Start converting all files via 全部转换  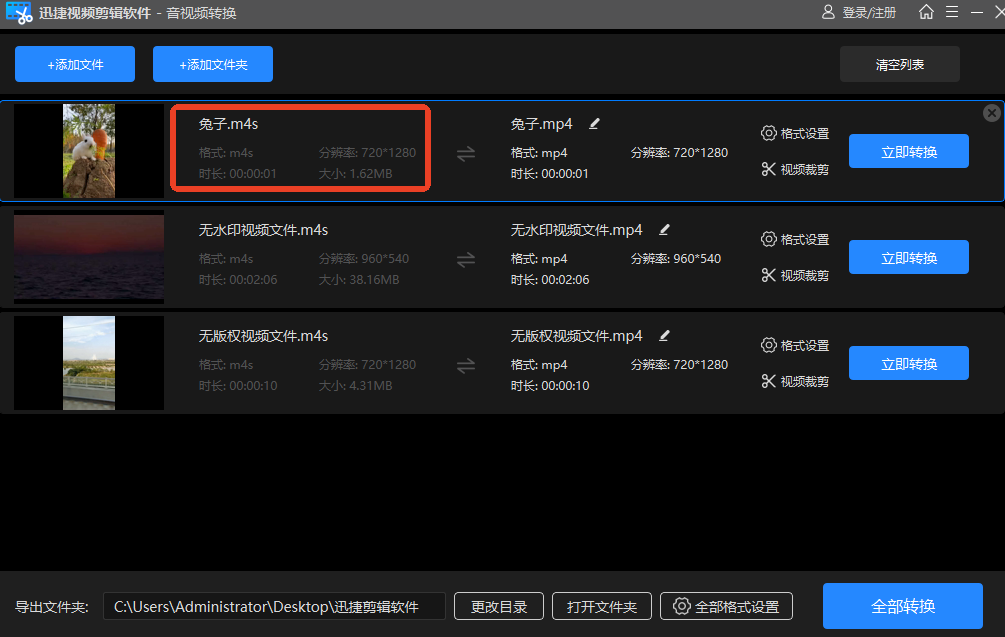point(902,606)
